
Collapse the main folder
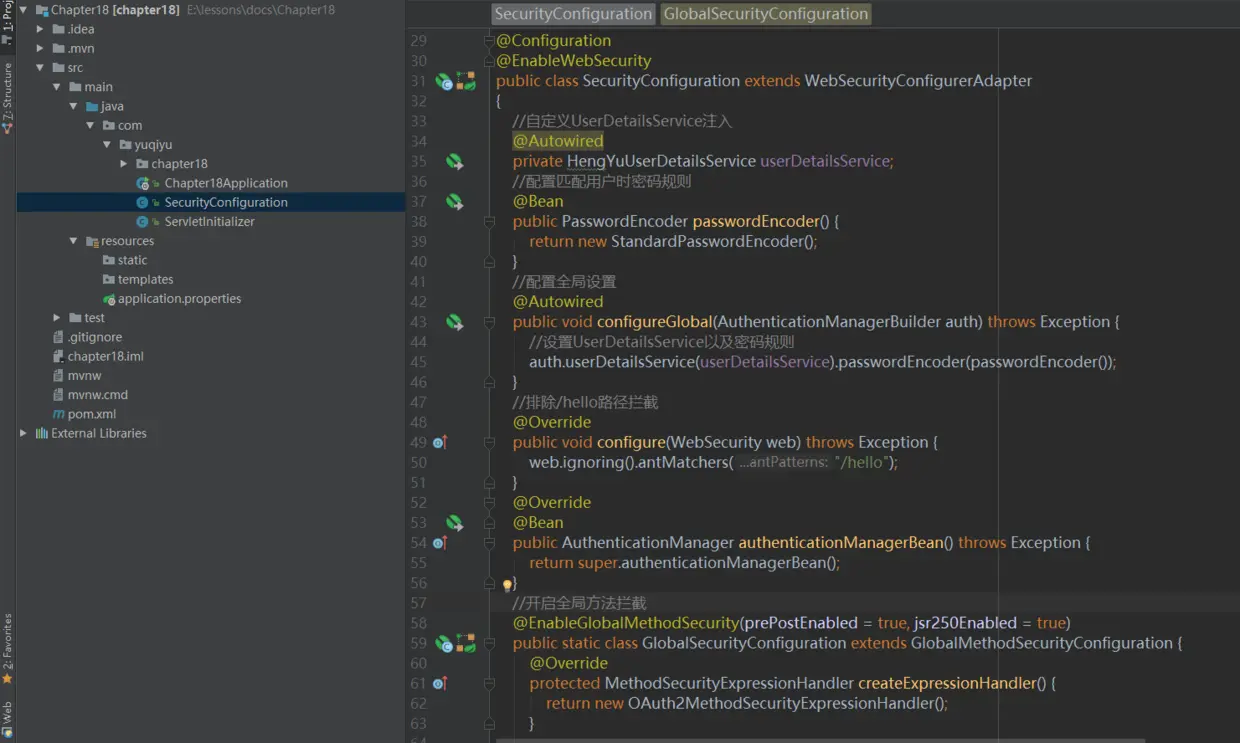click(x=57, y=87)
